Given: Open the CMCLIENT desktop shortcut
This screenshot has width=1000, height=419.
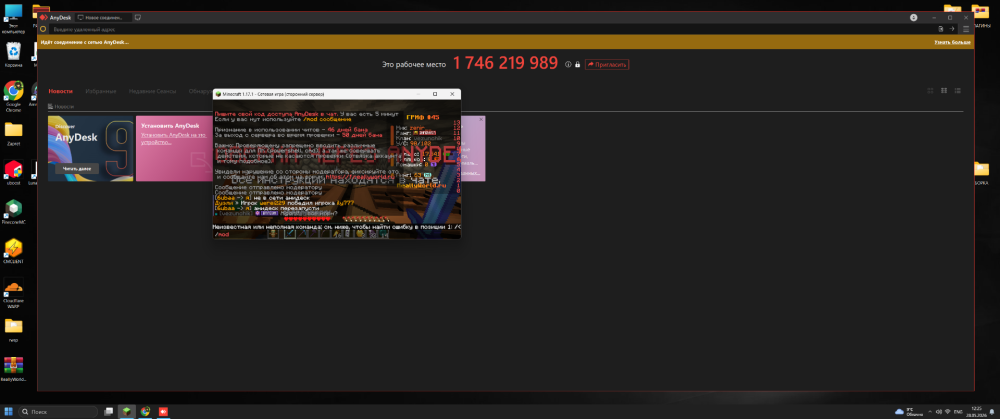Looking at the screenshot, I should coord(13,251).
